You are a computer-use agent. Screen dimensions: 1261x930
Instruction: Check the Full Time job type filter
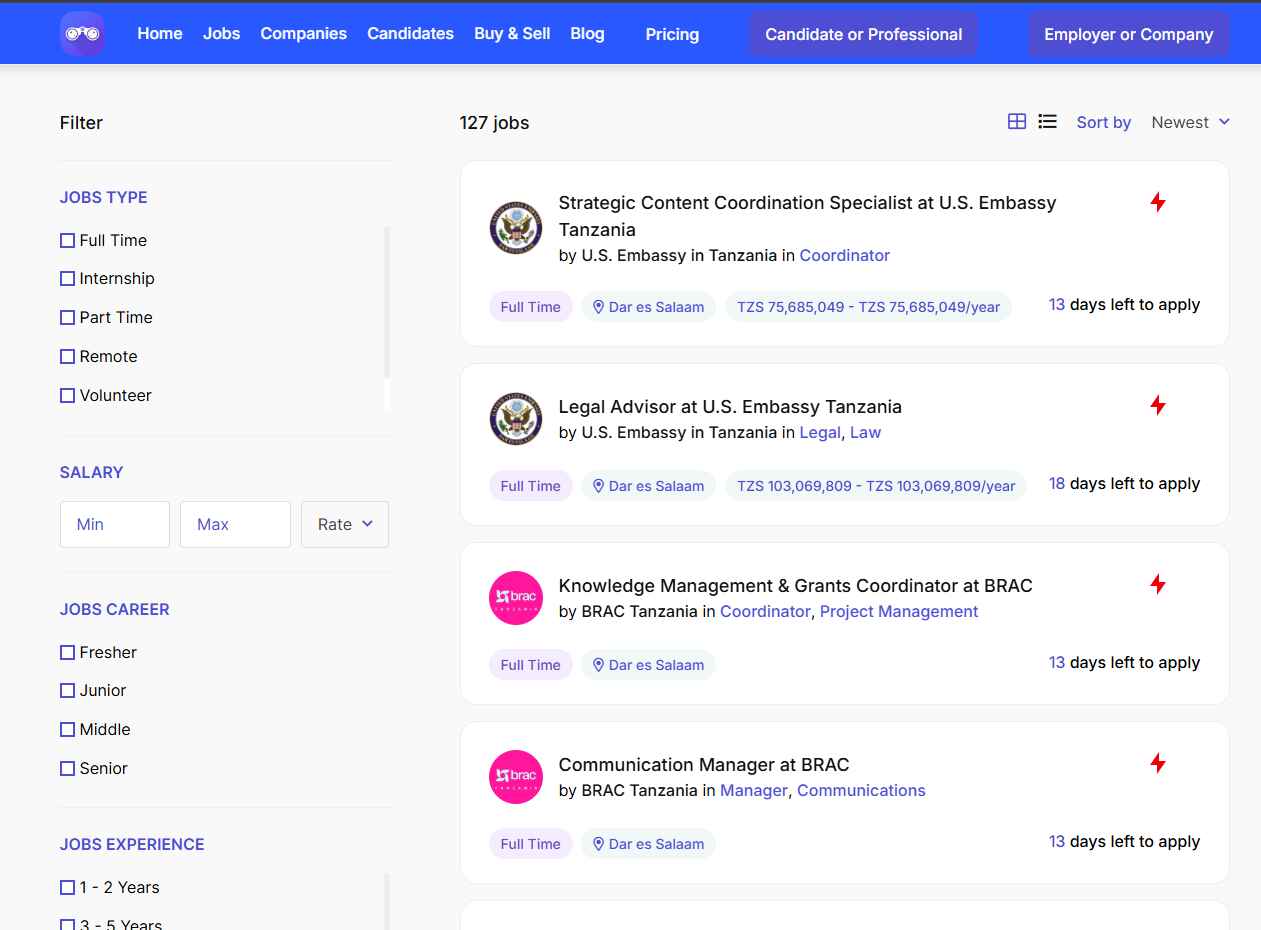(x=67, y=240)
